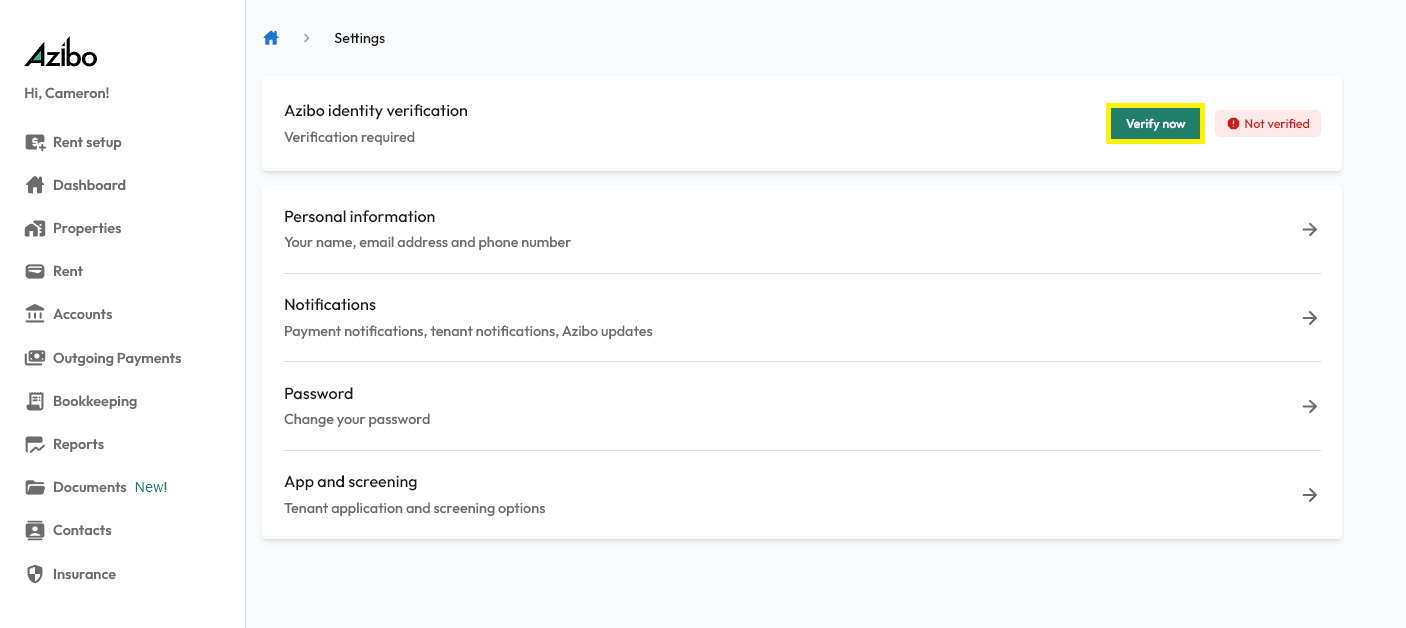Click 'Your name, email address and phone number'
The width and height of the screenshot is (1406, 628).
pos(427,242)
